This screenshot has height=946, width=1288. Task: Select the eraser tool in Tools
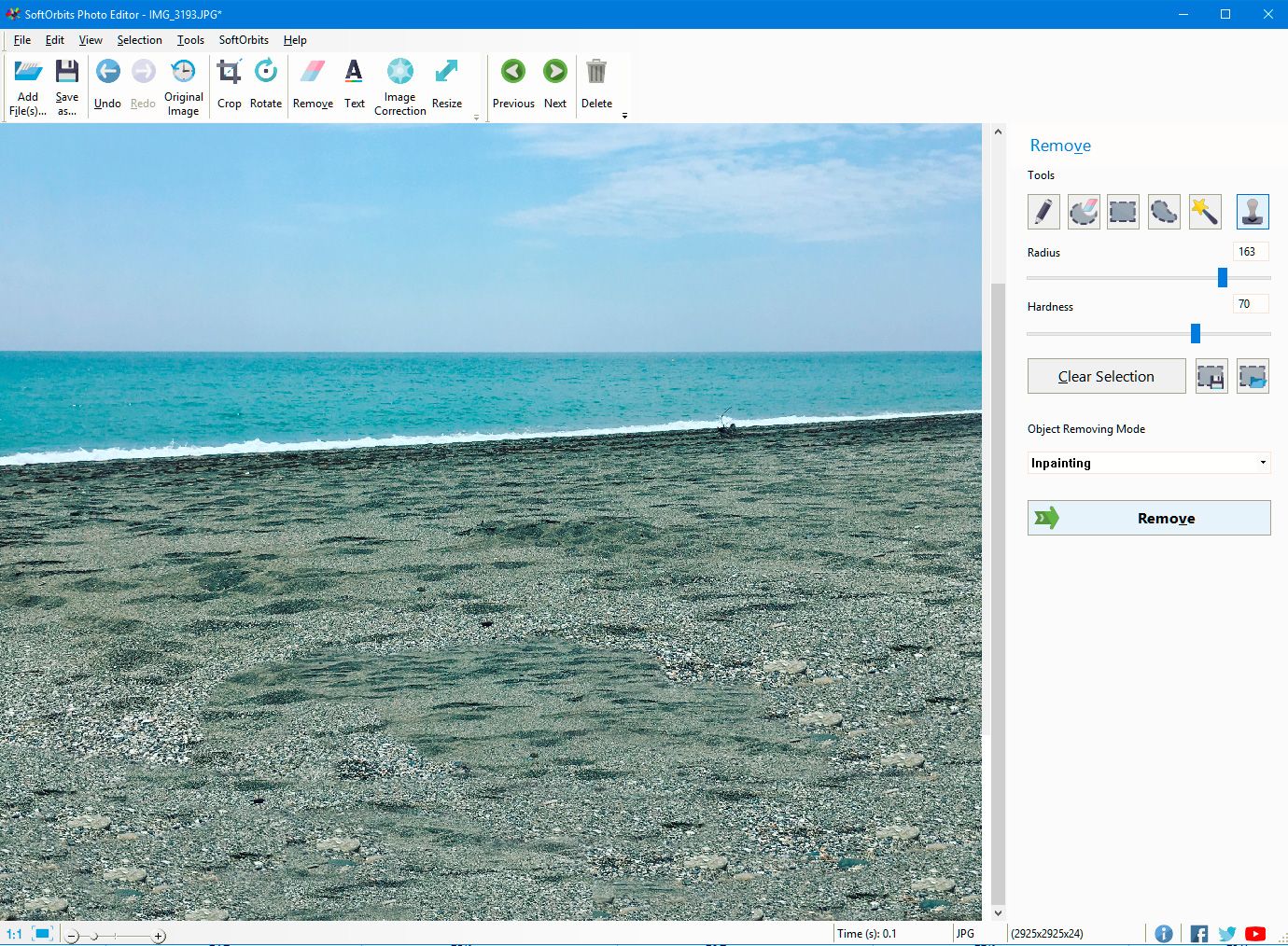1084,212
